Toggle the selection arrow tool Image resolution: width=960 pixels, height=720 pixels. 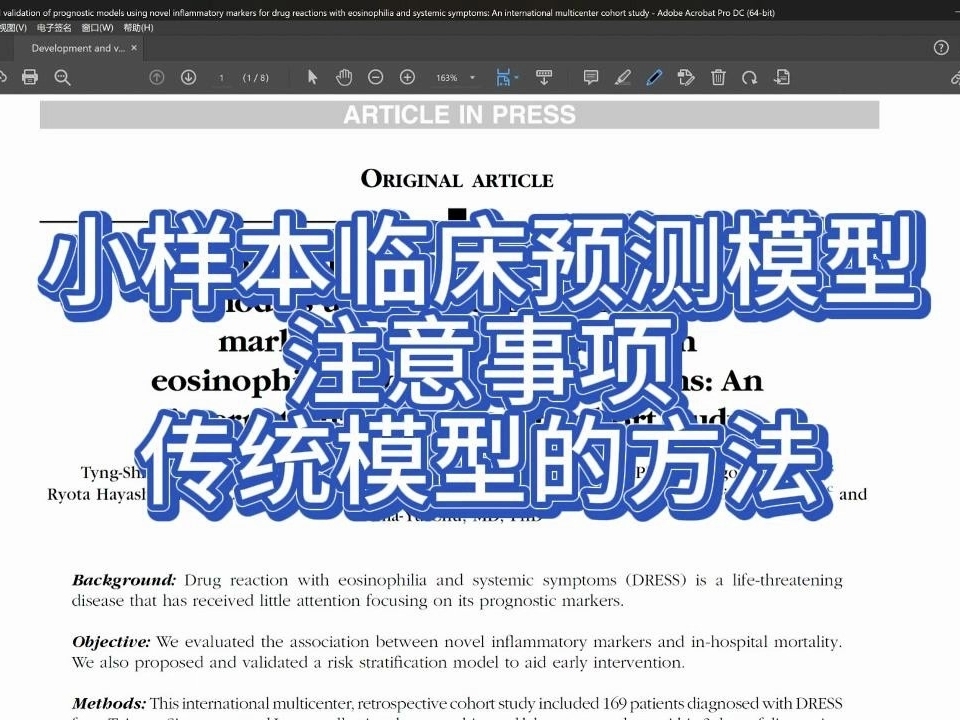312,77
